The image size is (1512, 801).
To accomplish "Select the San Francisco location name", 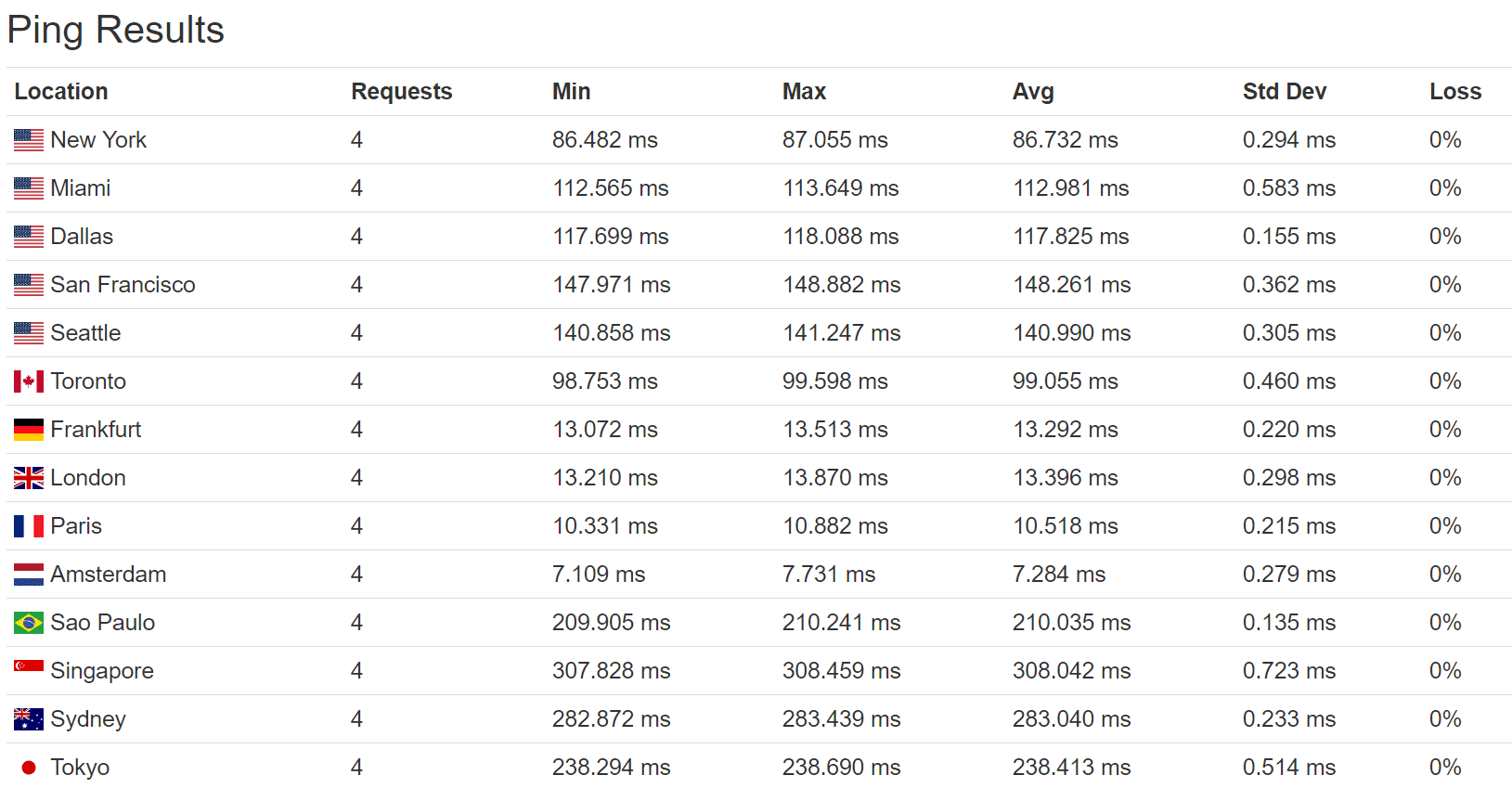I will pyautogui.click(x=123, y=285).
